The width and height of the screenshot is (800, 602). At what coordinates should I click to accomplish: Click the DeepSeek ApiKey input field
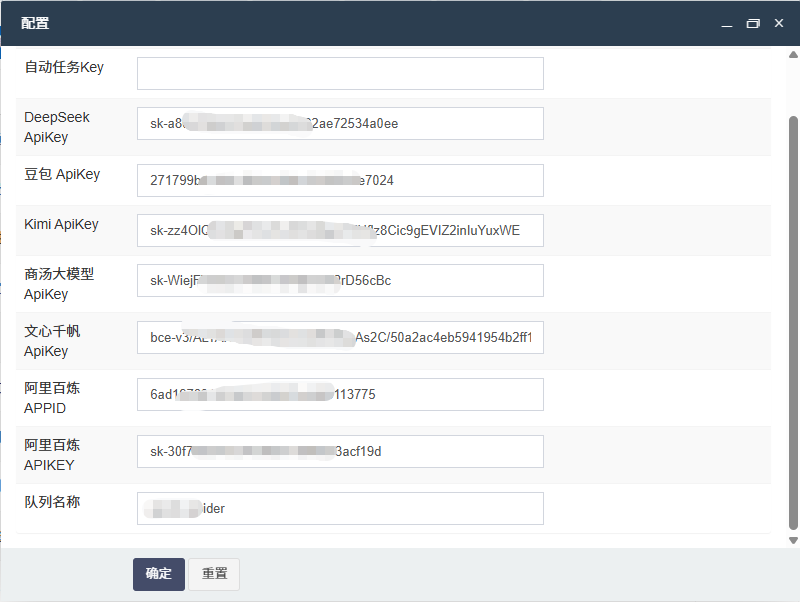pos(340,123)
